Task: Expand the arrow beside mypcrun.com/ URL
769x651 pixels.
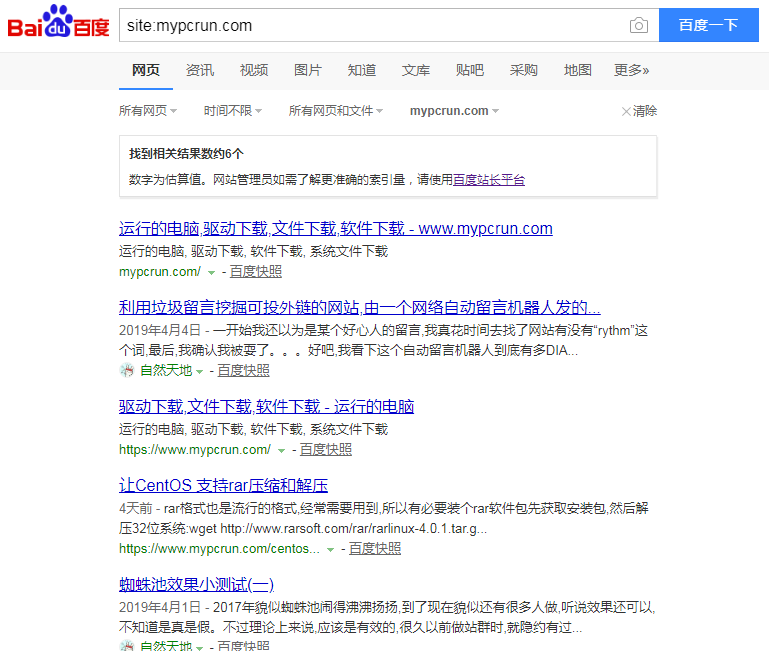Action: [x=211, y=272]
